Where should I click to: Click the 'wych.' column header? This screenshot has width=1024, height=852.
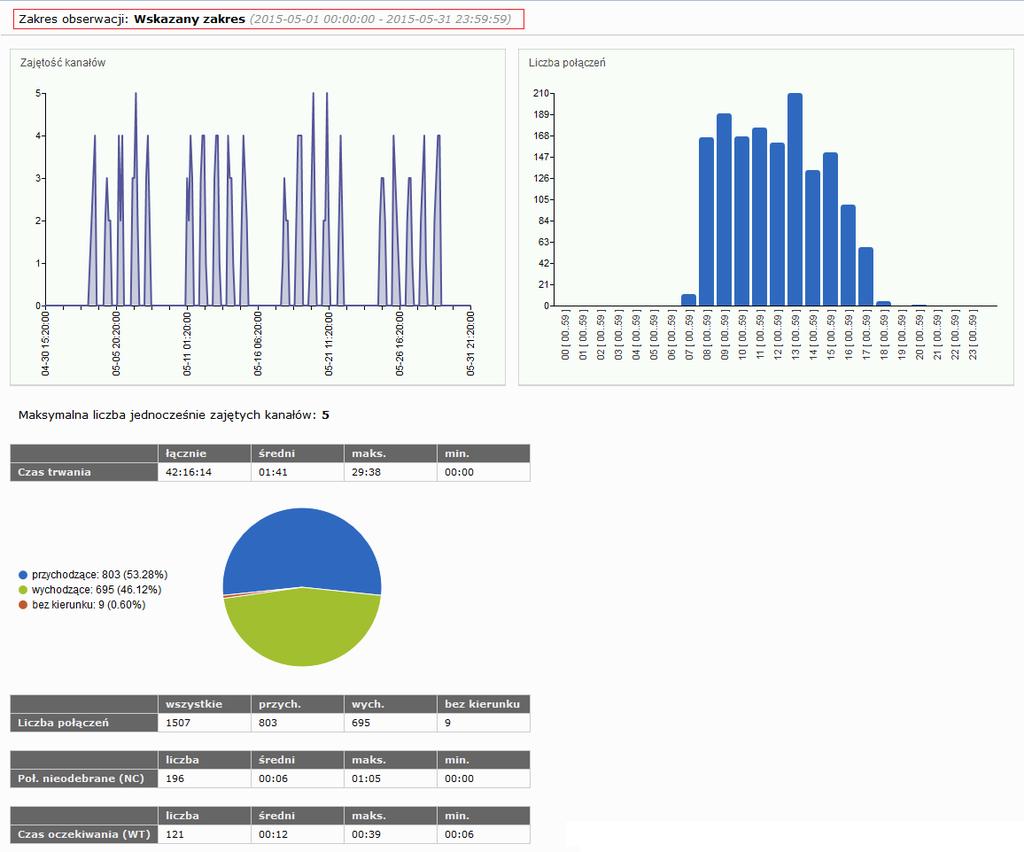click(x=391, y=704)
